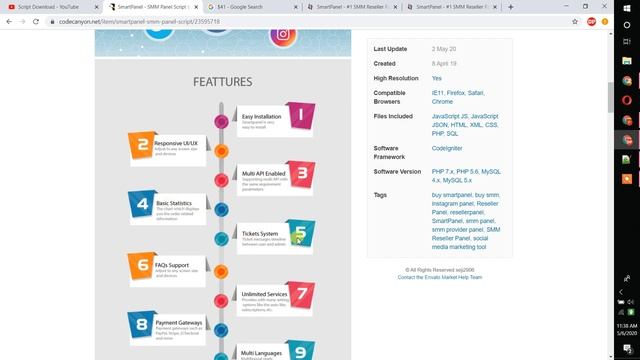Click the Created value '8 April 19'
Image resolution: width=640 pixels, height=360 pixels.
coord(444,64)
